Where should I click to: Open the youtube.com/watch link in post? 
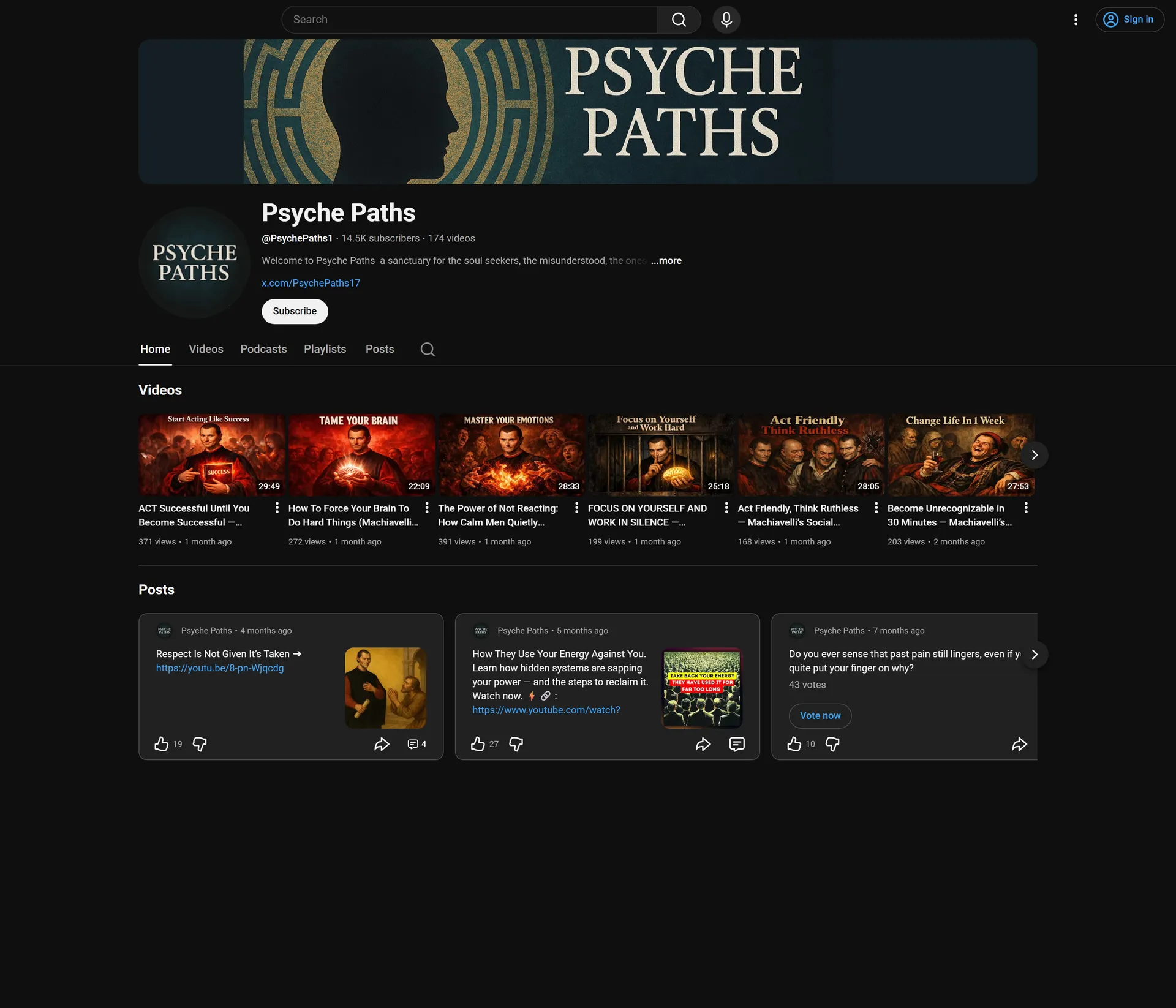click(546, 710)
